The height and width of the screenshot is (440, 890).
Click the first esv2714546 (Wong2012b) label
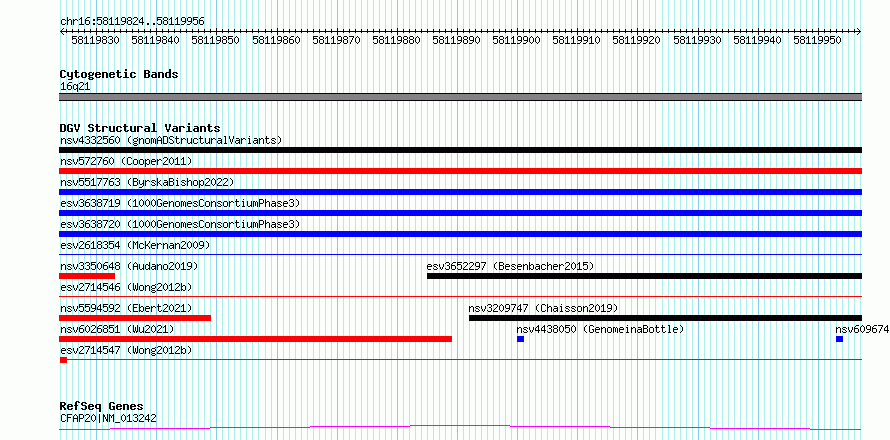126,287
